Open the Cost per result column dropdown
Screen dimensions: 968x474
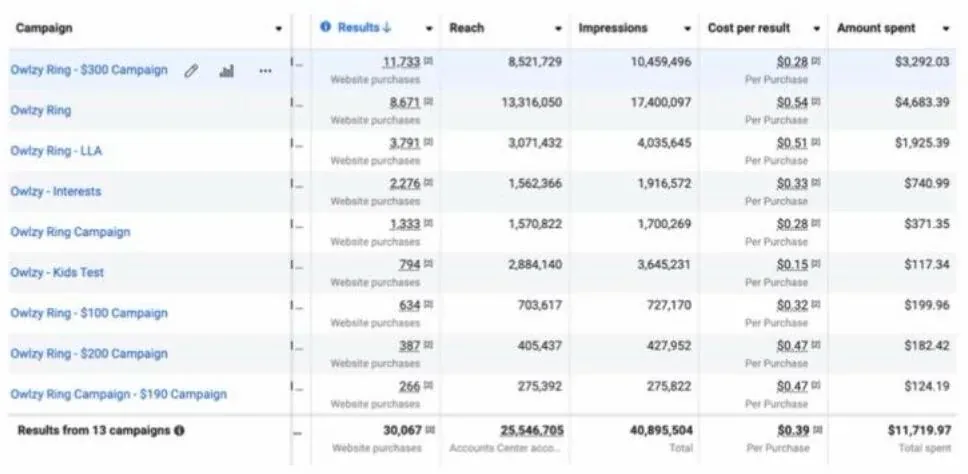tap(817, 29)
